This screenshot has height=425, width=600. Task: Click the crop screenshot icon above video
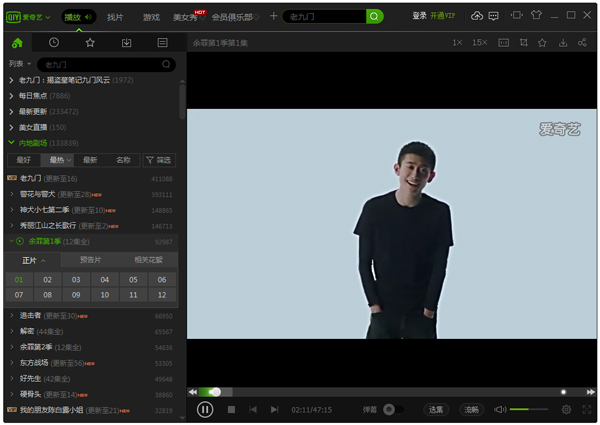tap(523, 42)
